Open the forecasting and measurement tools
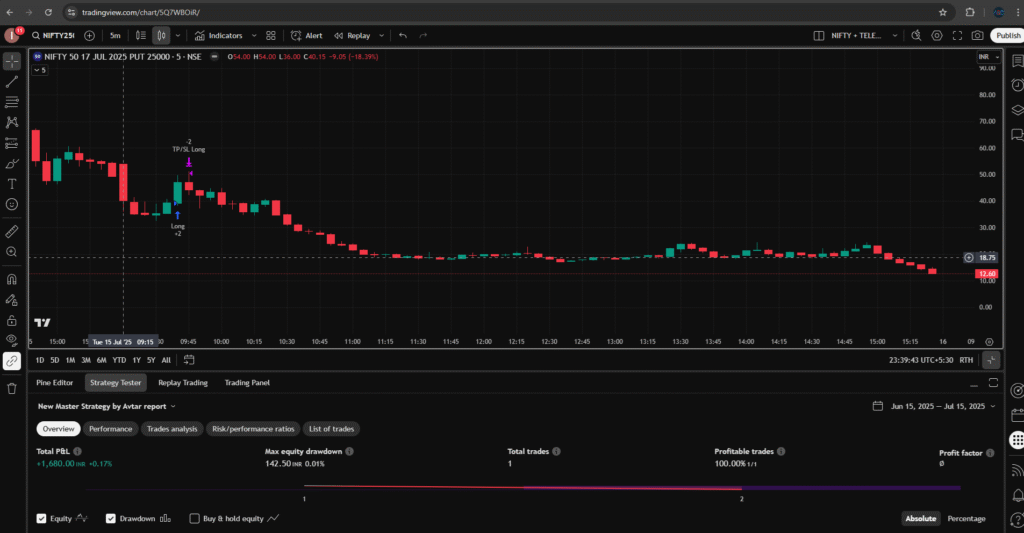 [x=12, y=143]
